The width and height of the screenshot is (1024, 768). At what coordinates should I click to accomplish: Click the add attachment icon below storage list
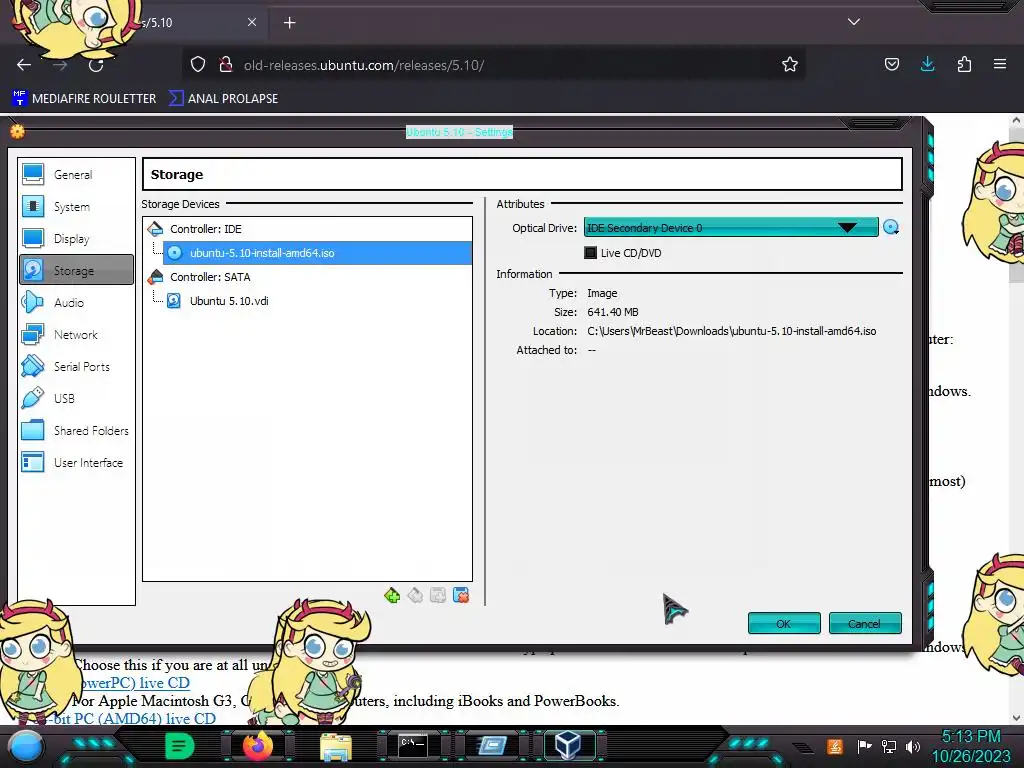click(438, 595)
